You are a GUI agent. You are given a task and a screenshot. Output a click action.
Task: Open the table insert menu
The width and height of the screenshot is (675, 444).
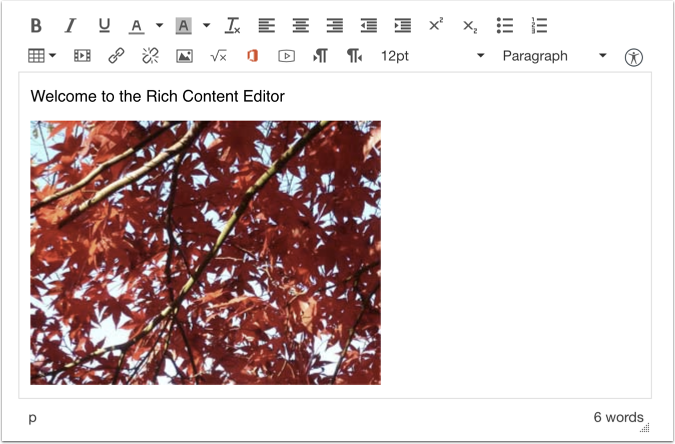[x=42, y=56]
